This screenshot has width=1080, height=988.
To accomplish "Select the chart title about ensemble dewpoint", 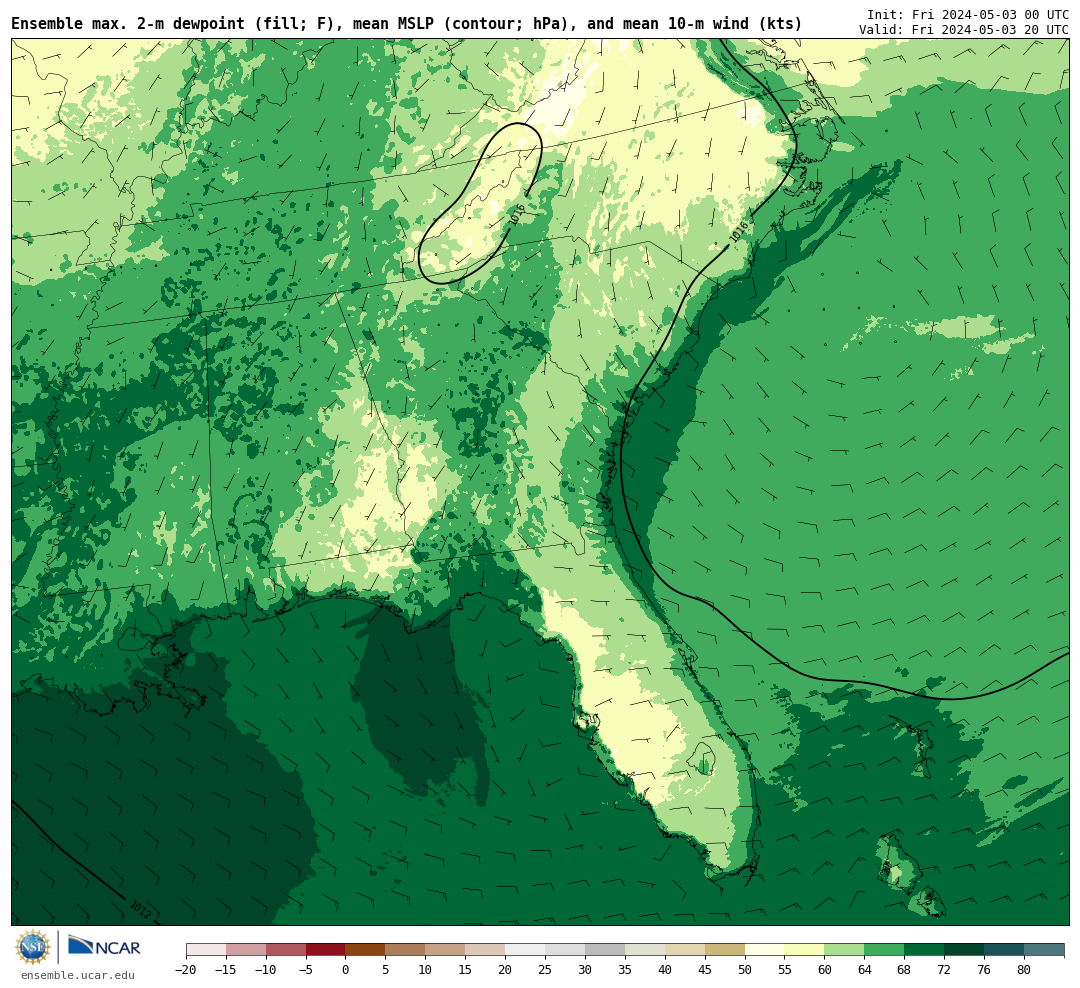I will (406, 24).
